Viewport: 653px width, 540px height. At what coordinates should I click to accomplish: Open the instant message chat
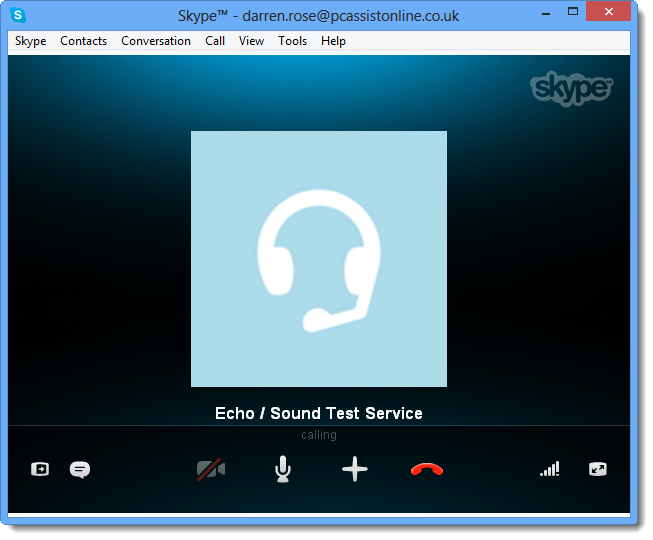click(x=80, y=470)
